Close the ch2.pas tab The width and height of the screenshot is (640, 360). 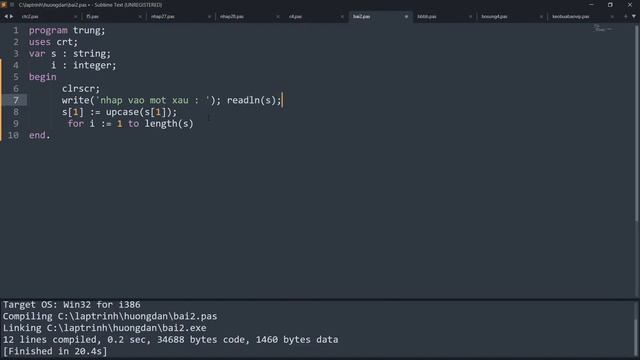[76, 17]
